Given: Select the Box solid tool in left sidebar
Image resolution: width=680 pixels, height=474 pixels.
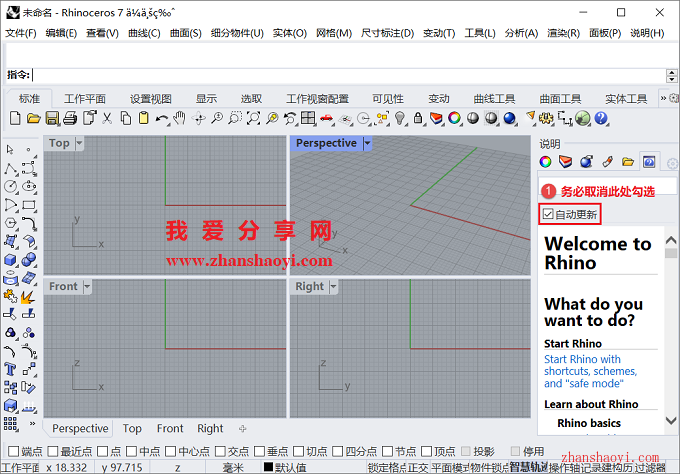Looking at the screenshot, I should pos(11,260).
